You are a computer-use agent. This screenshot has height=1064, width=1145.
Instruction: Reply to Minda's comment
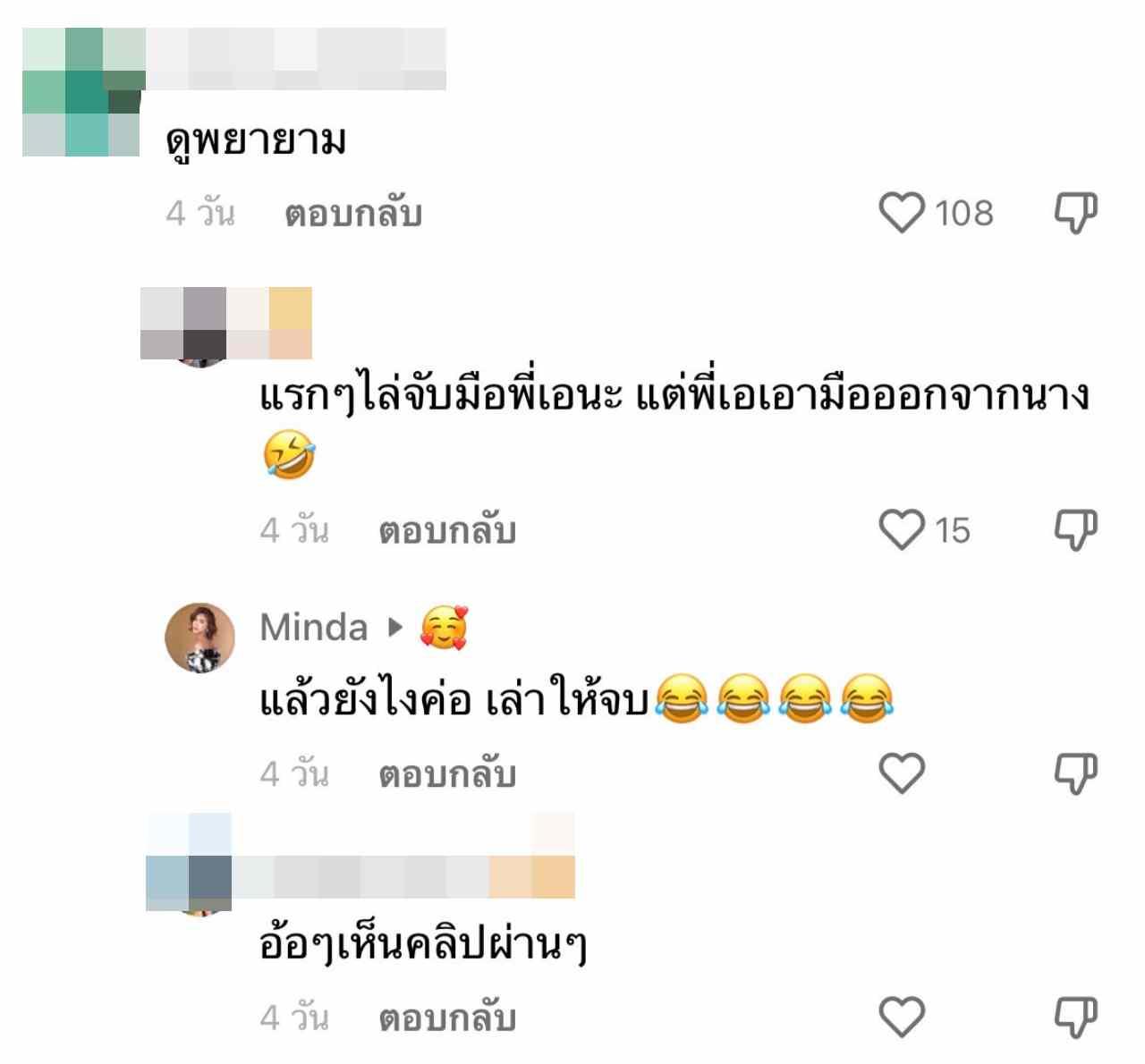[447, 774]
